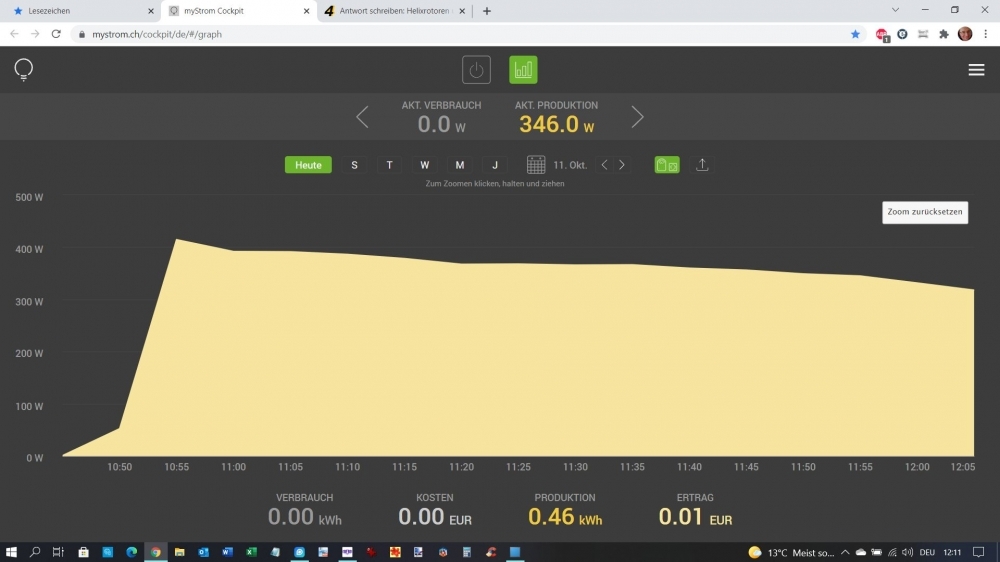Click the myStrom lightbulb logo
The image size is (1000, 562).
point(23,70)
